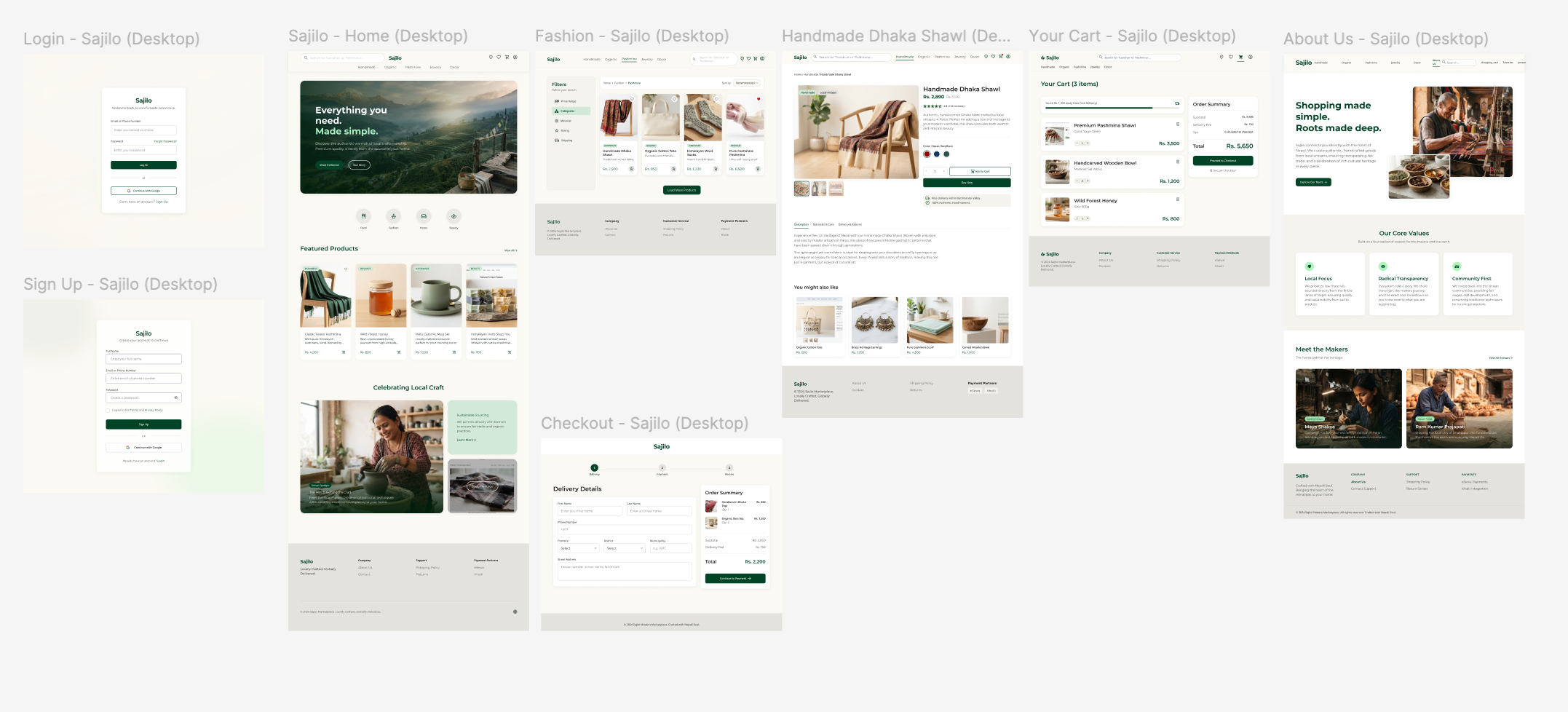Add Handmade Dhaka Shawl card to cart
Image resolution: width=1568 pixels, height=712 pixels.
(x=633, y=169)
